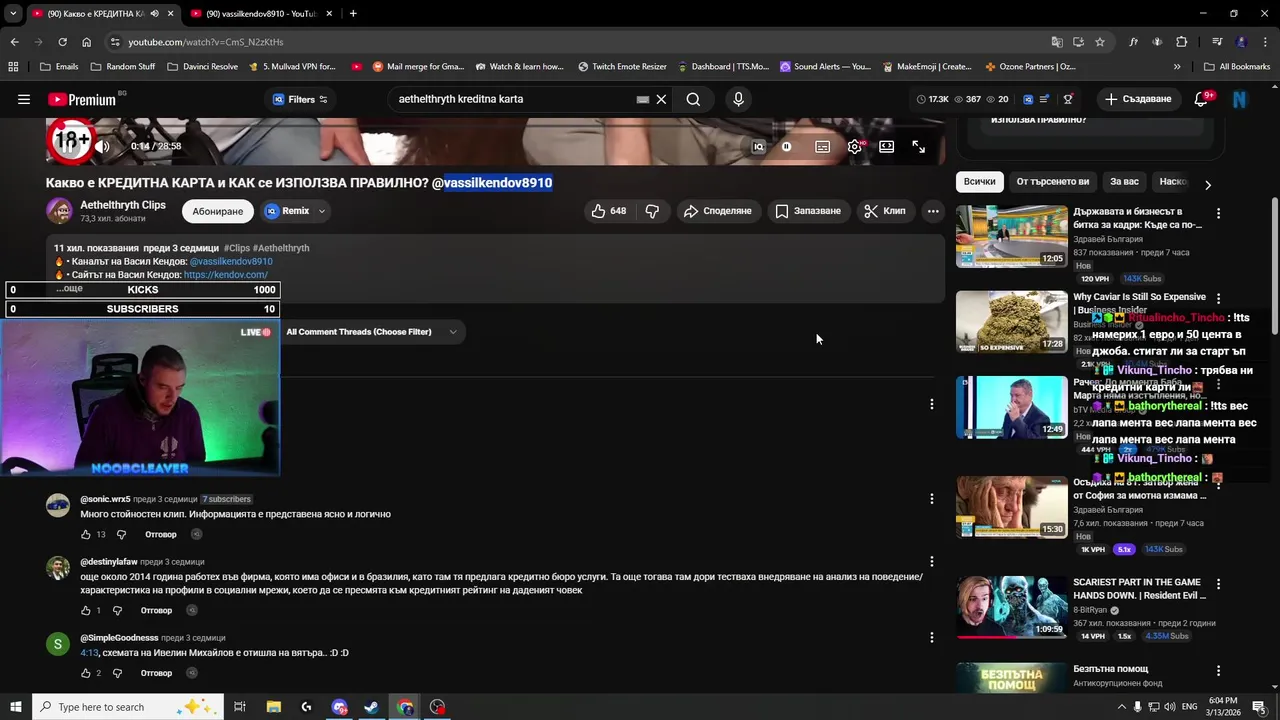Expand the Remix dropdown arrow
Image resolution: width=1280 pixels, height=720 pixels.
(321, 211)
